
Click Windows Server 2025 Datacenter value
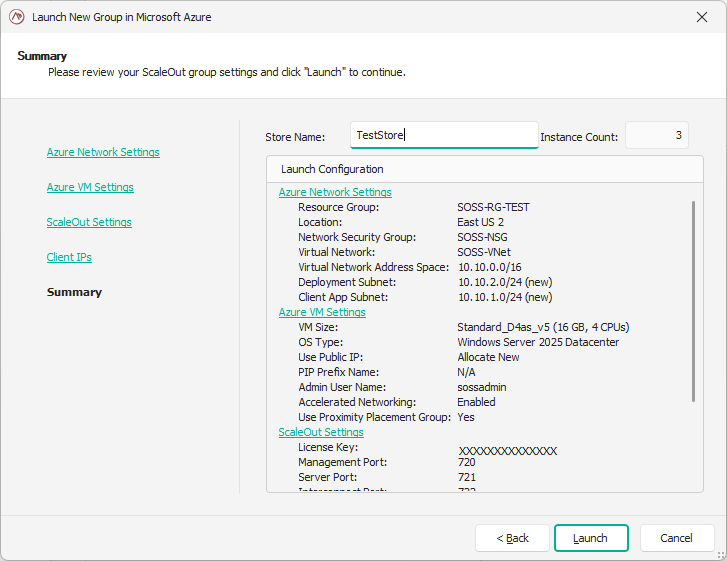pyautogui.click(x=538, y=342)
